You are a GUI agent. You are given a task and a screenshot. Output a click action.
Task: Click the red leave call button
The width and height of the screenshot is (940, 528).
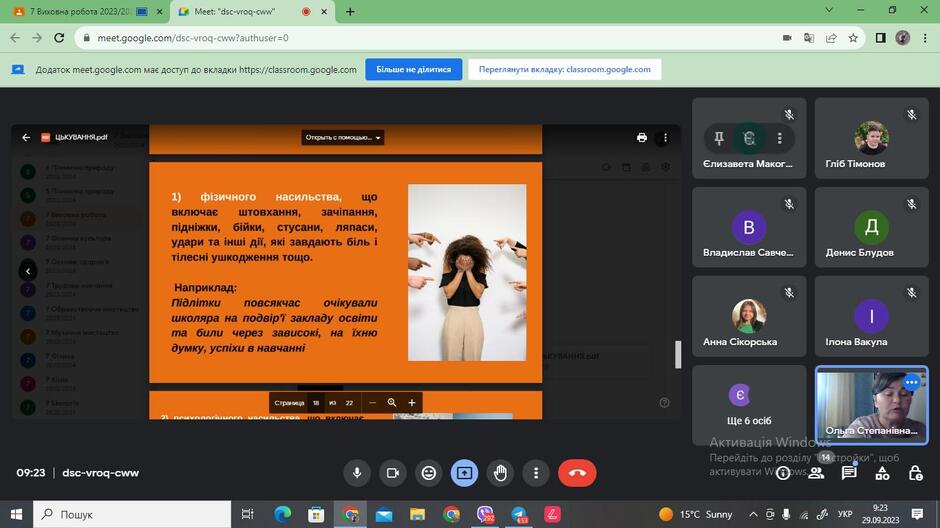(x=577, y=473)
